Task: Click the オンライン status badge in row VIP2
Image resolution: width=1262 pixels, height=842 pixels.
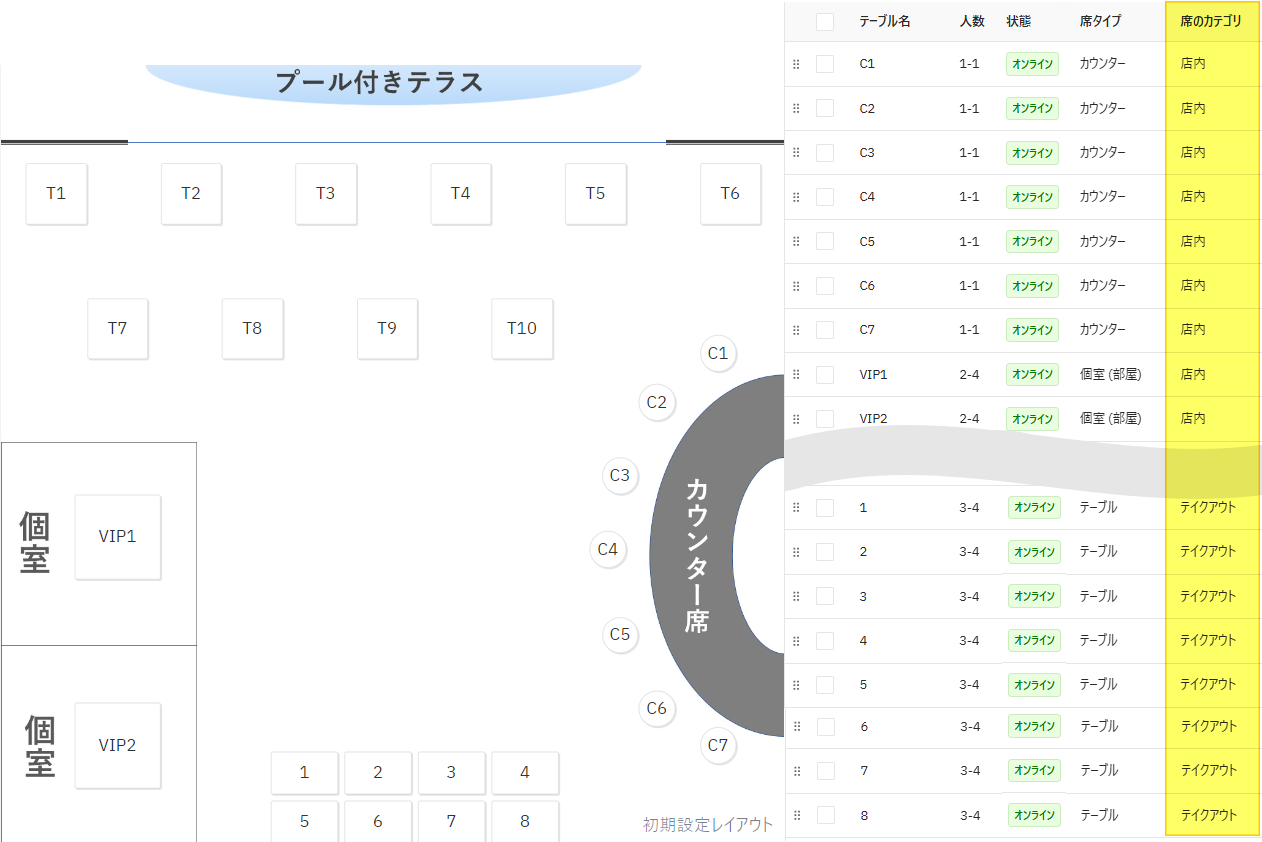Action: (x=1032, y=418)
